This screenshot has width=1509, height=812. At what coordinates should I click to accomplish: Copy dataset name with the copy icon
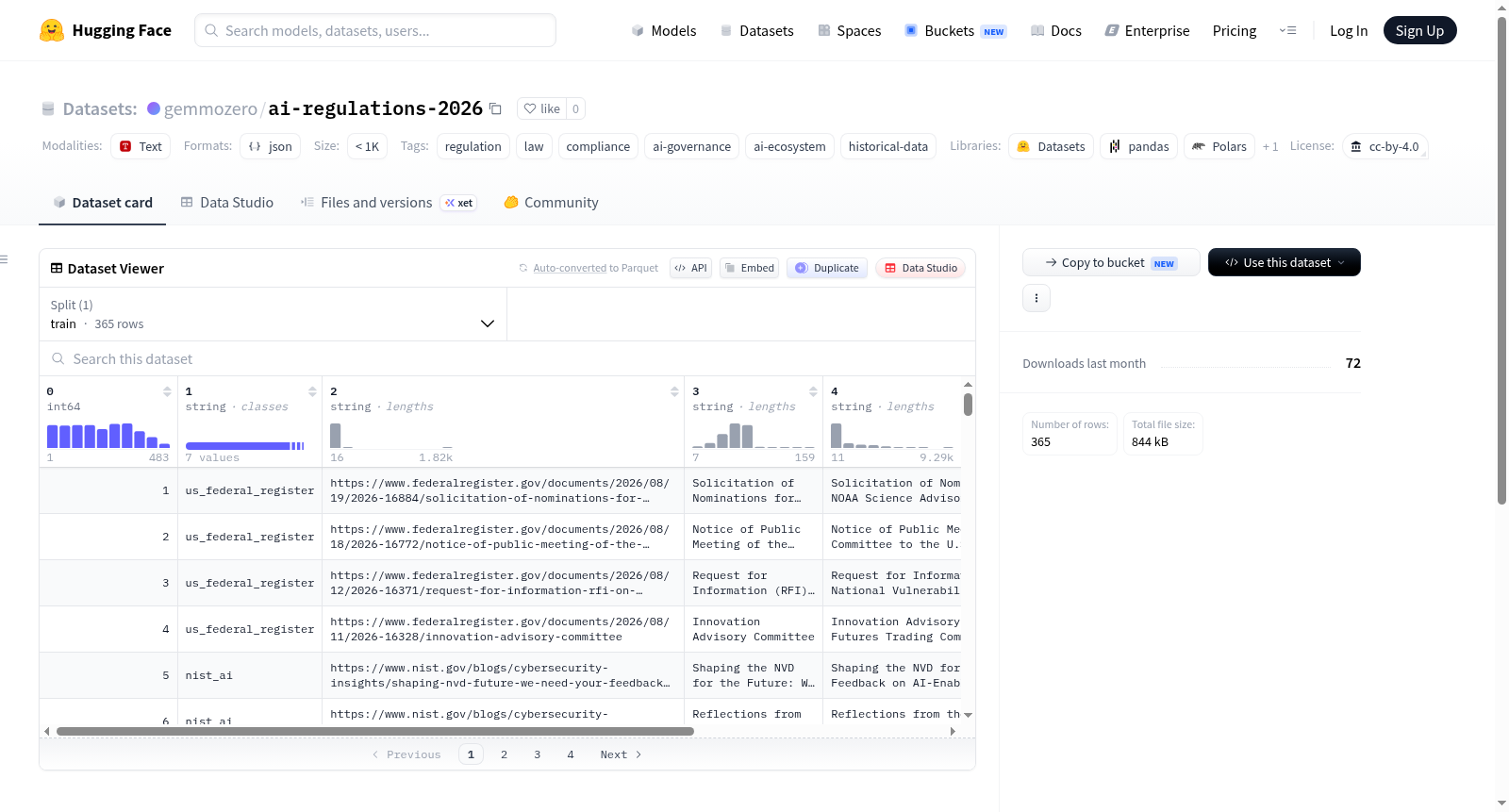pos(495,109)
